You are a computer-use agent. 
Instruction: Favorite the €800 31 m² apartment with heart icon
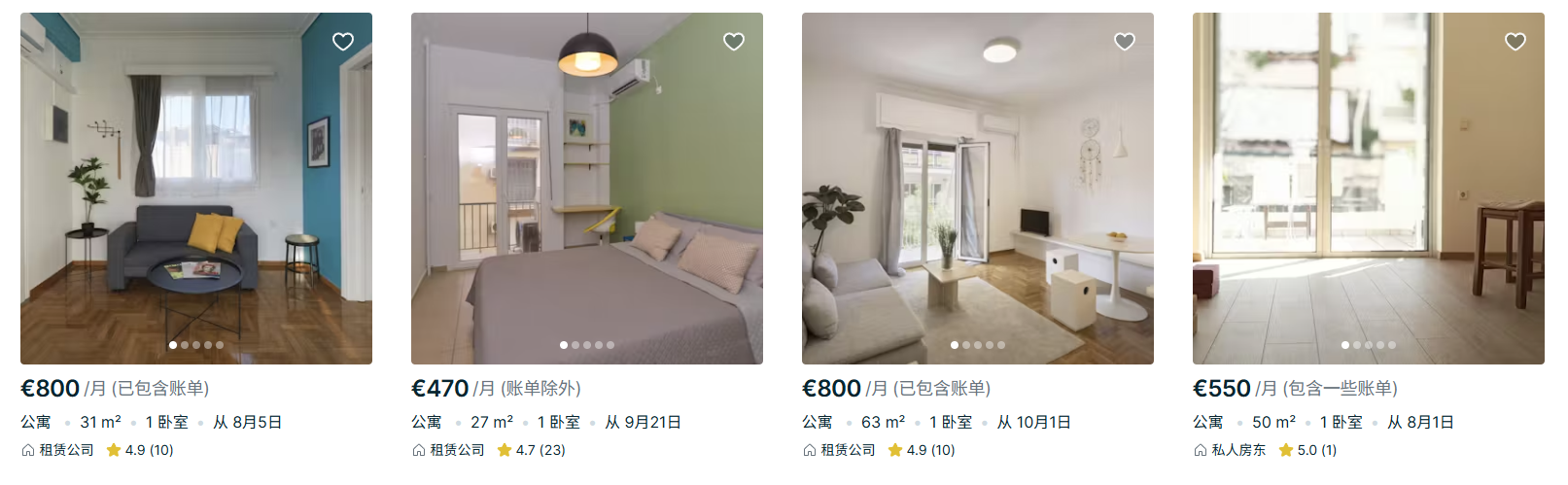click(343, 41)
